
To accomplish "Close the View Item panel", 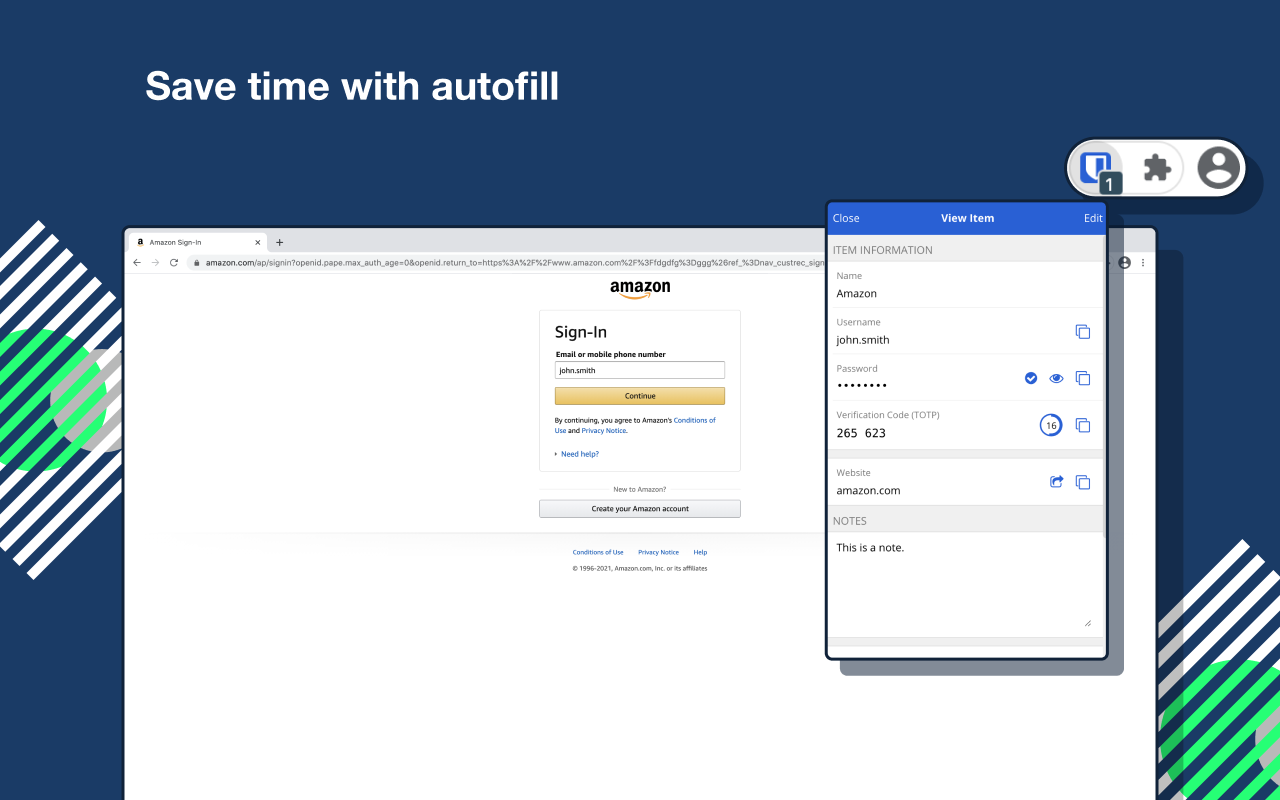I will pos(846,218).
